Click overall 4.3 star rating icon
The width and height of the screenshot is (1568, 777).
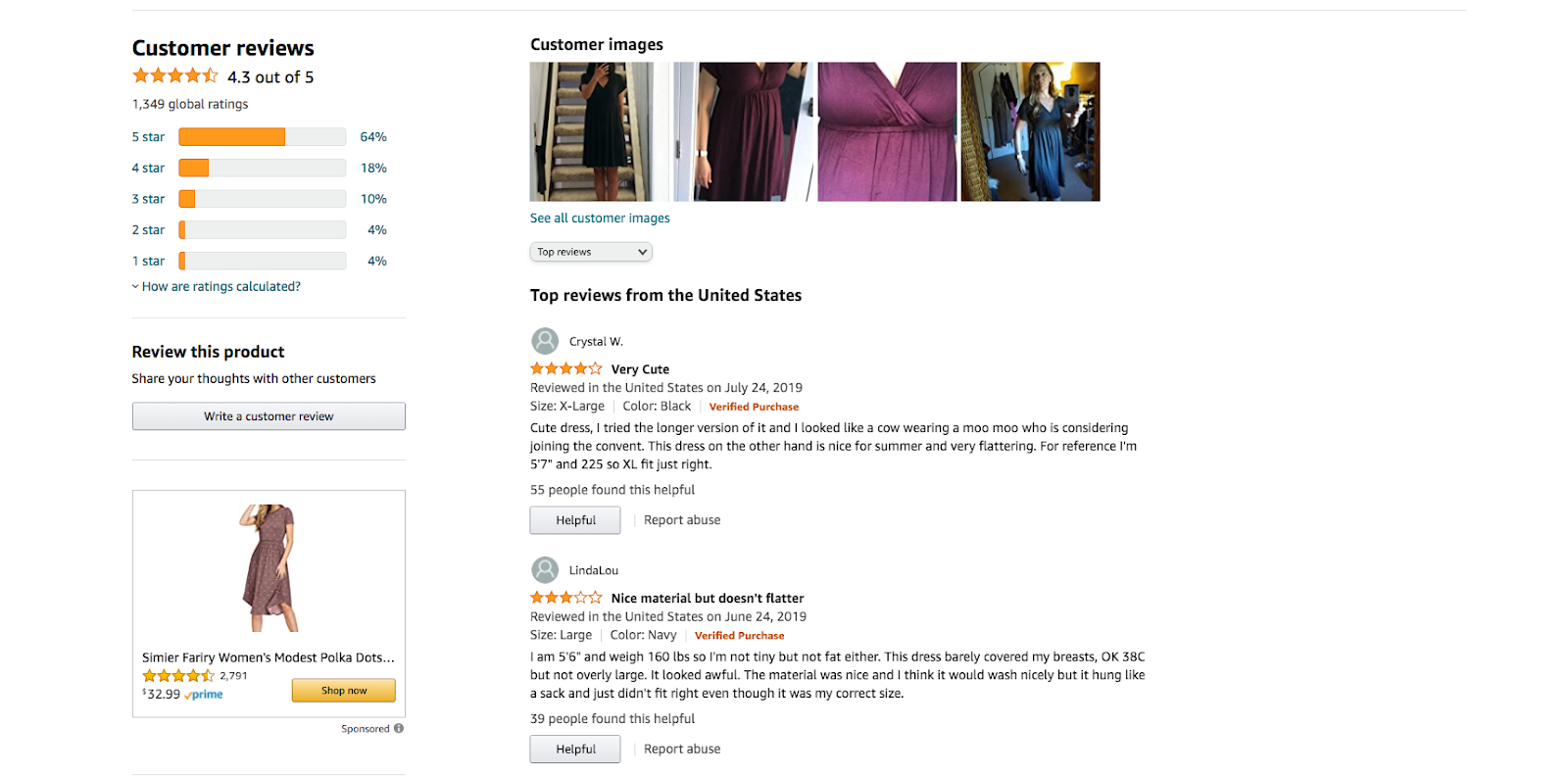175,75
